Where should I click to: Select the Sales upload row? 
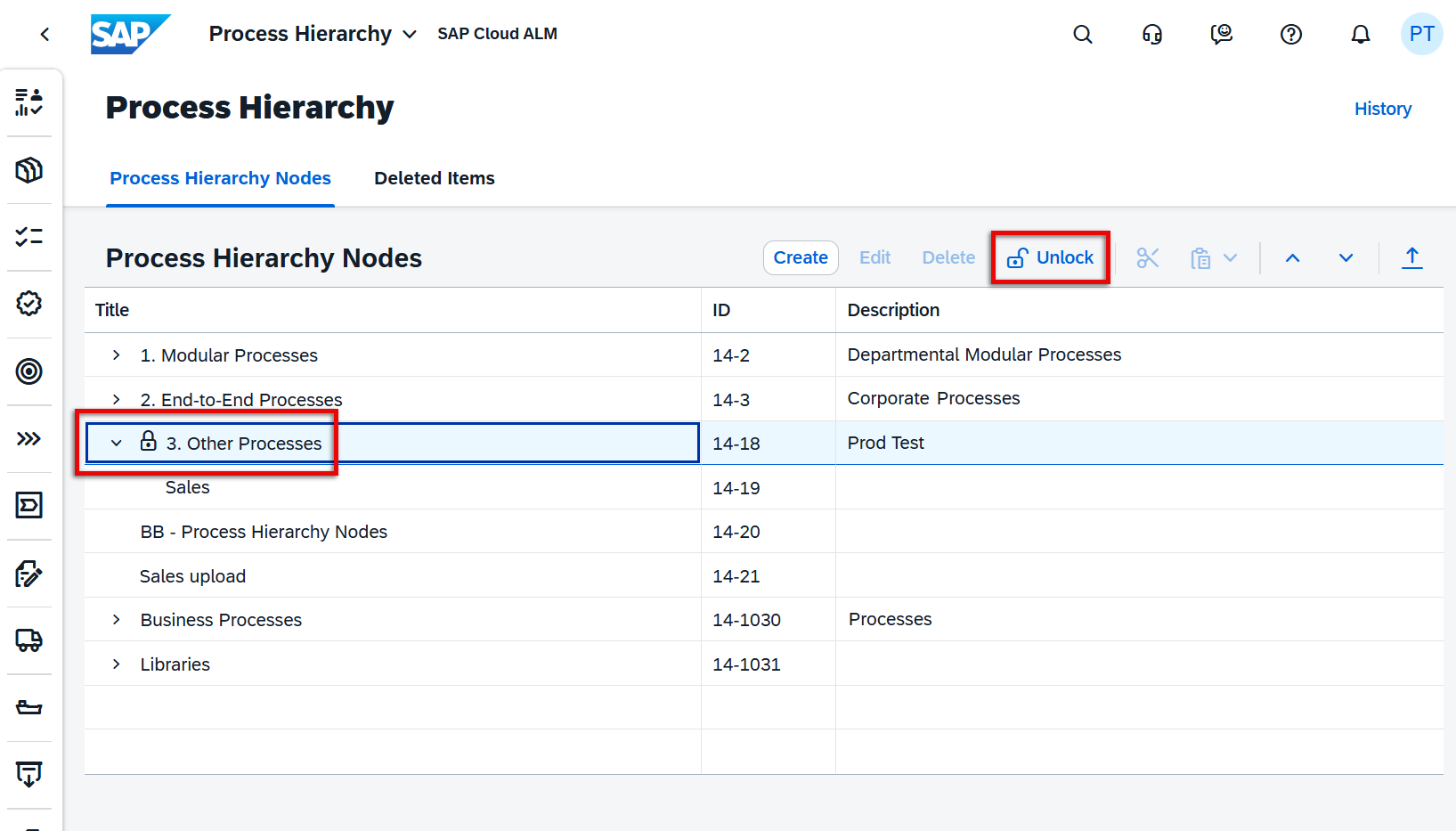tap(764, 576)
